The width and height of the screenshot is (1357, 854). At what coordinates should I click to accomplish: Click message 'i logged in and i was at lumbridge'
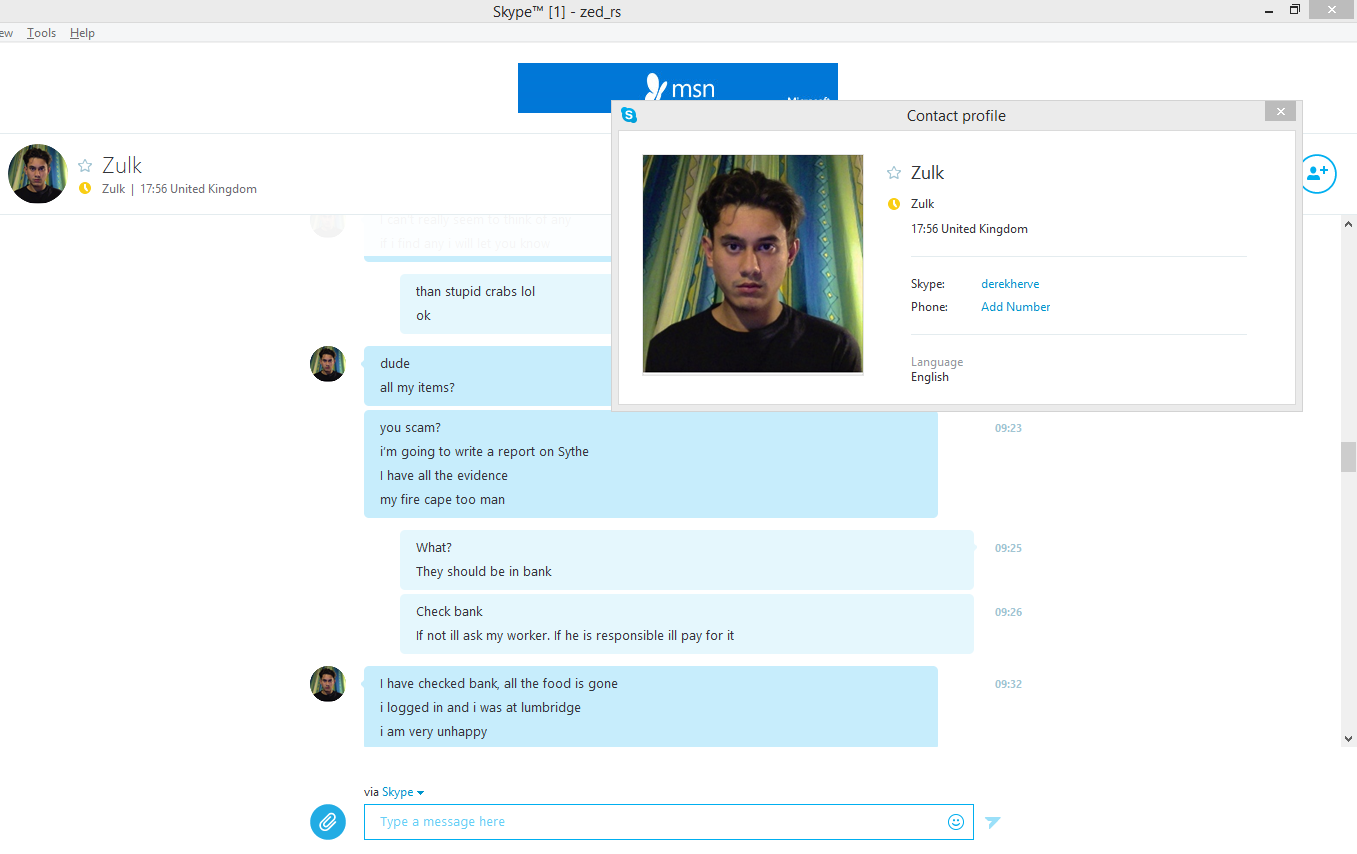[480, 708]
